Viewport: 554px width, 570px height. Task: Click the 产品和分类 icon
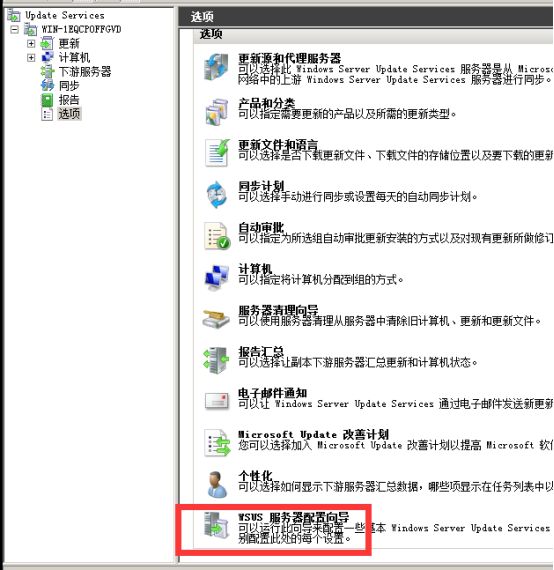tap(216, 111)
